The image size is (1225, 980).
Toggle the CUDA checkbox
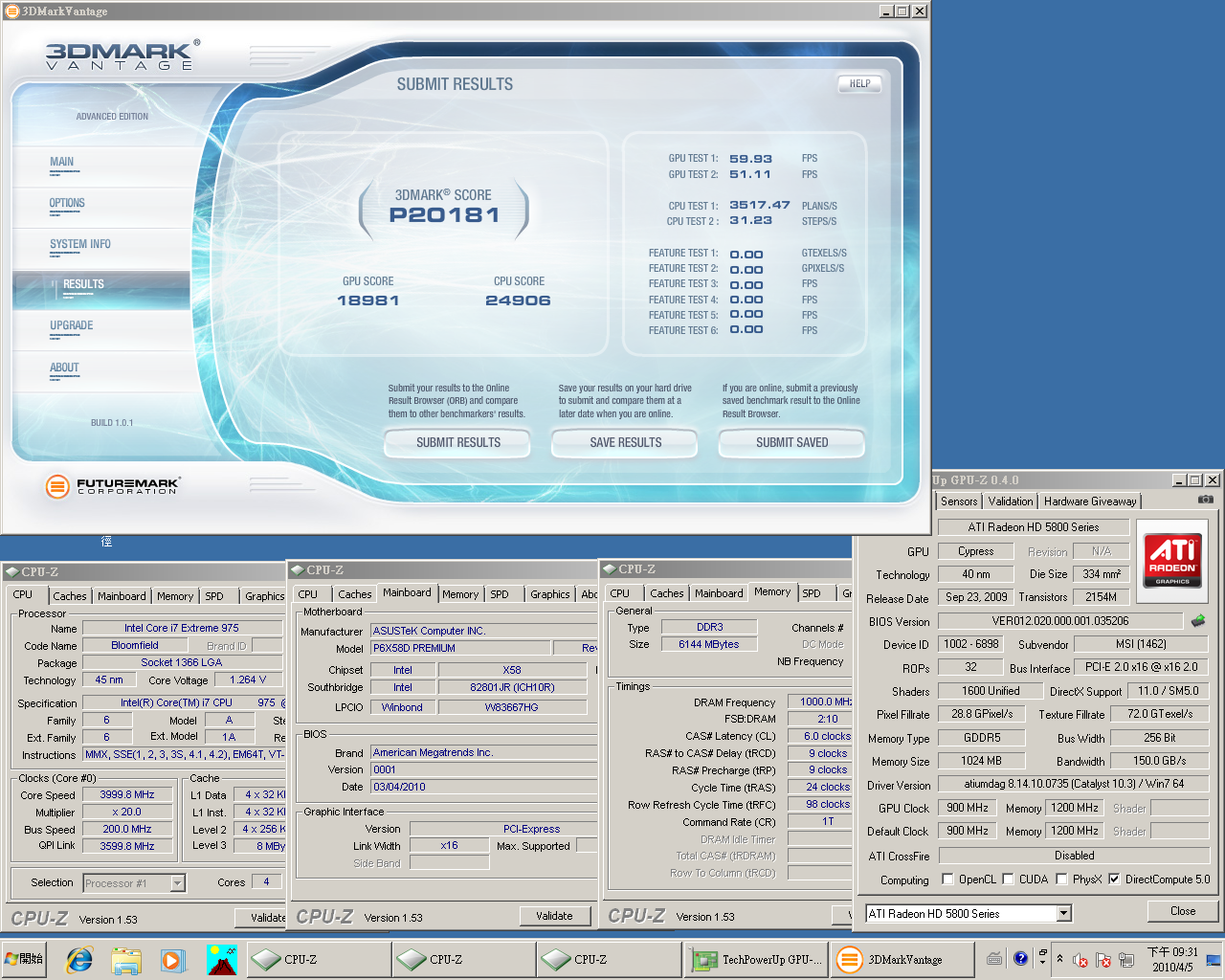tap(1008, 880)
